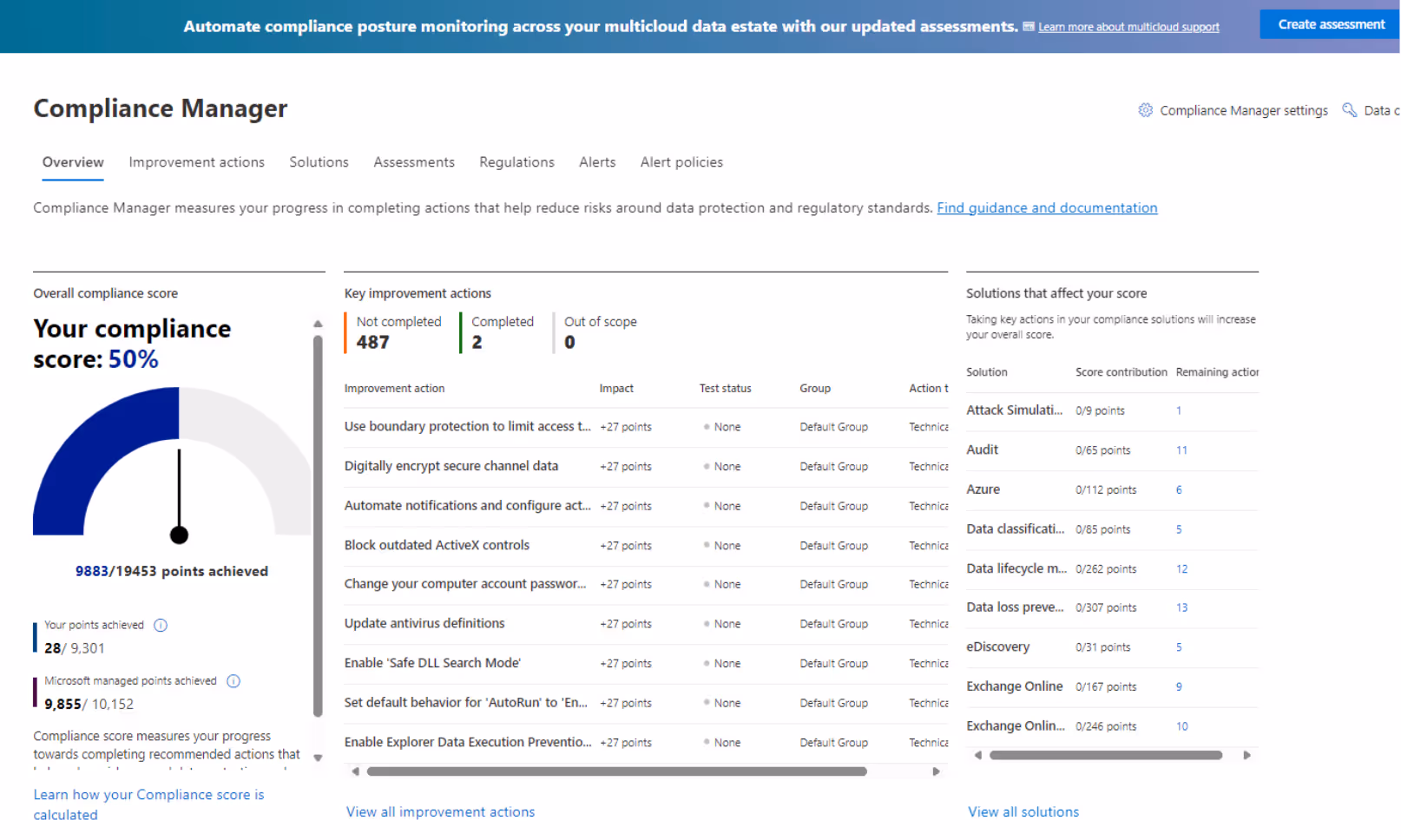The height and width of the screenshot is (840, 1401).
Task: Click View all solutions link
Action: [x=1023, y=812]
